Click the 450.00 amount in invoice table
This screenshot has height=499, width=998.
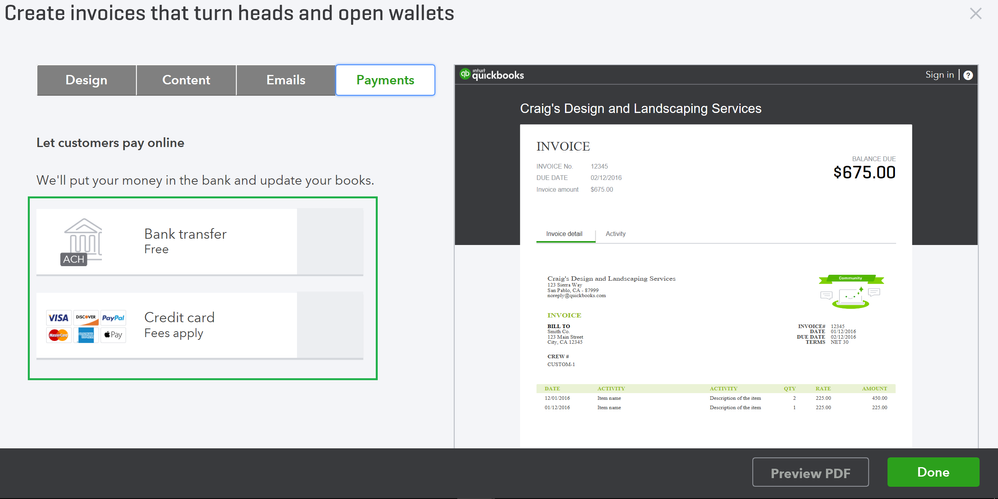tap(880, 398)
